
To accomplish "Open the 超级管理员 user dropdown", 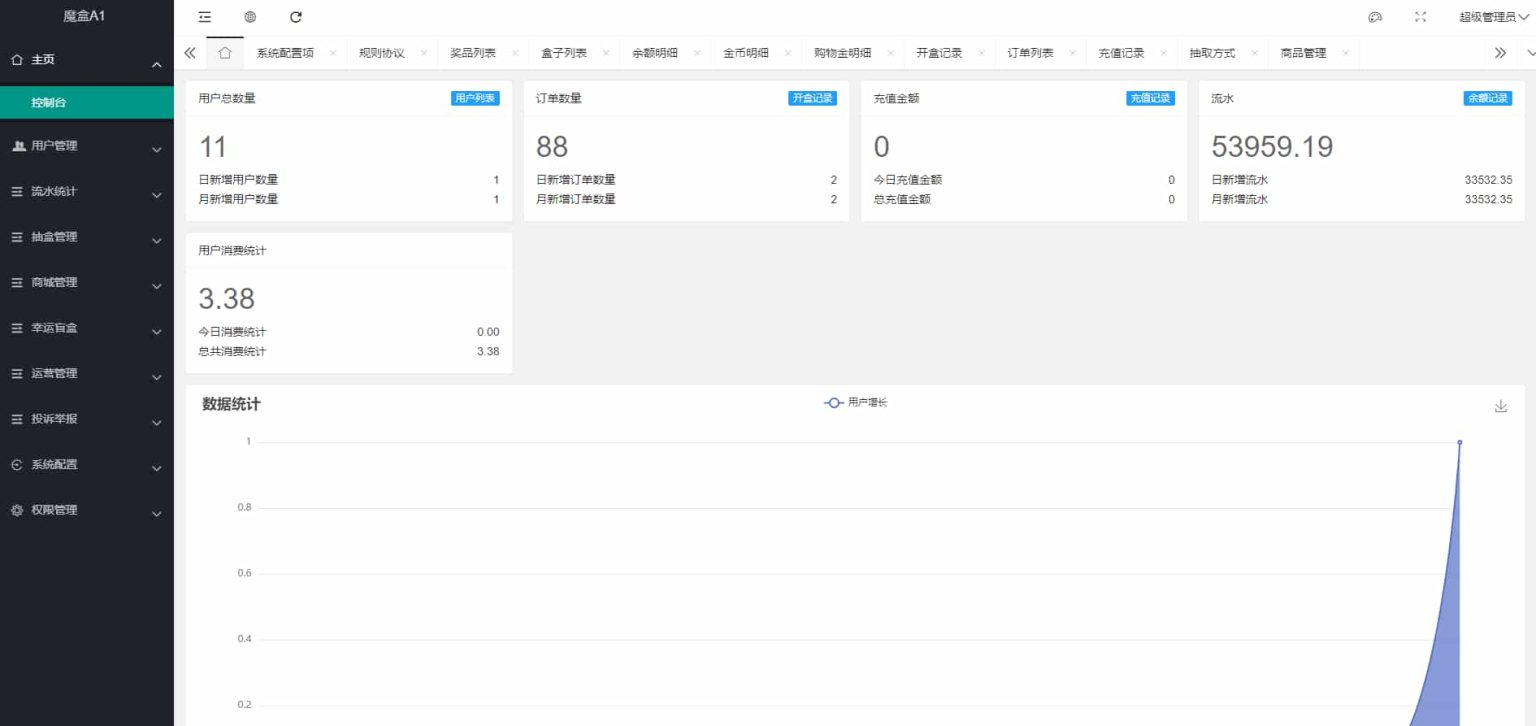I will (x=1493, y=17).
